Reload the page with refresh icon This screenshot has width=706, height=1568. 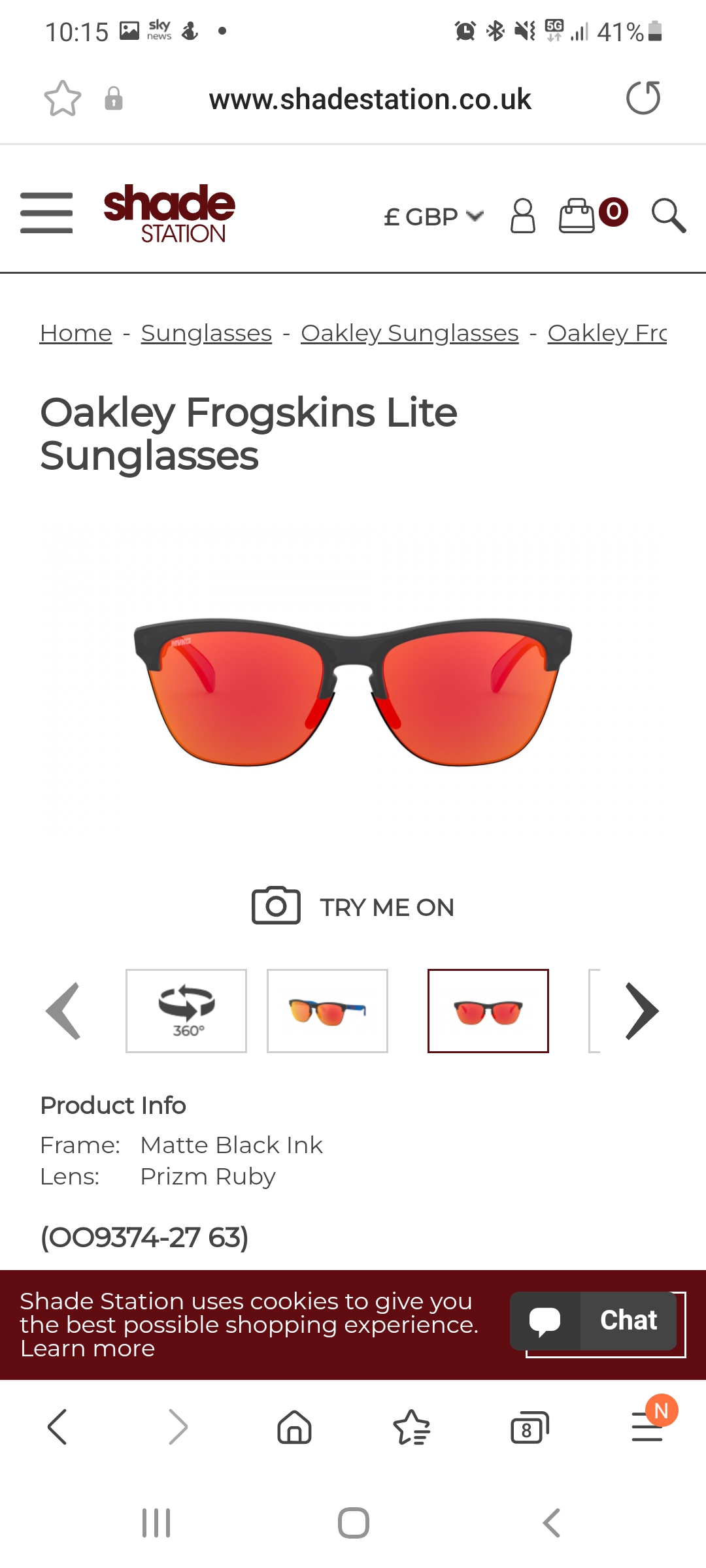click(x=643, y=99)
